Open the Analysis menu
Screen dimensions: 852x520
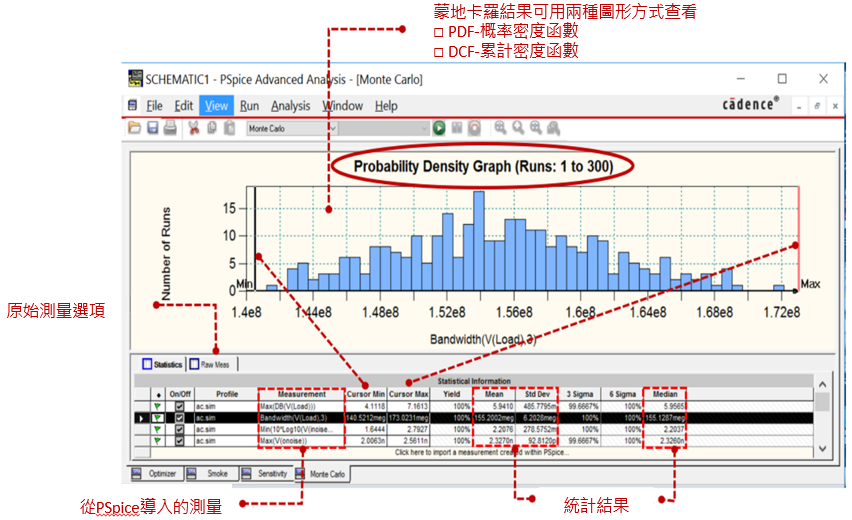click(x=291, y=105)
